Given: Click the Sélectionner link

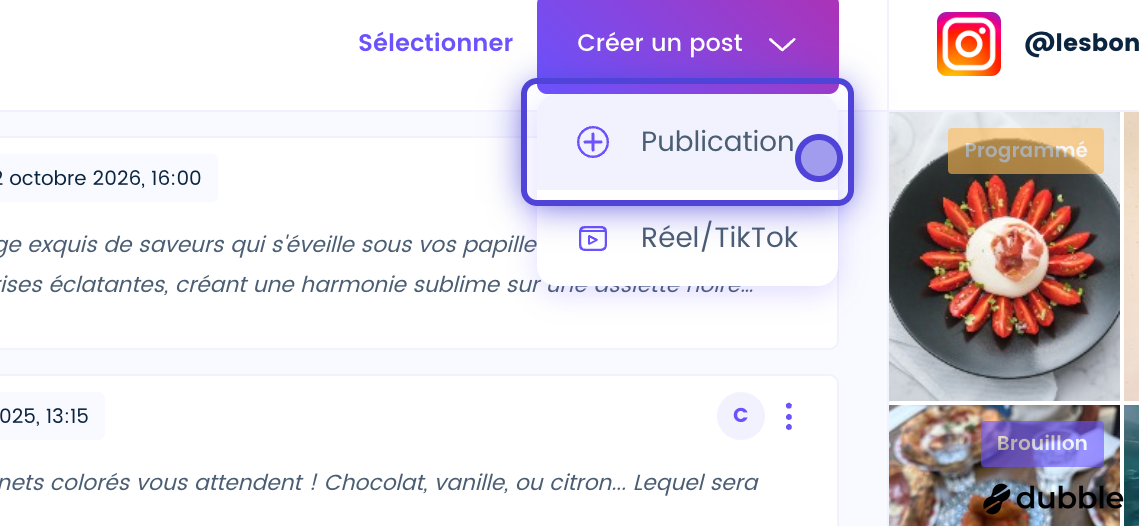Looking at the screenshot, I should tap(436, 43).
